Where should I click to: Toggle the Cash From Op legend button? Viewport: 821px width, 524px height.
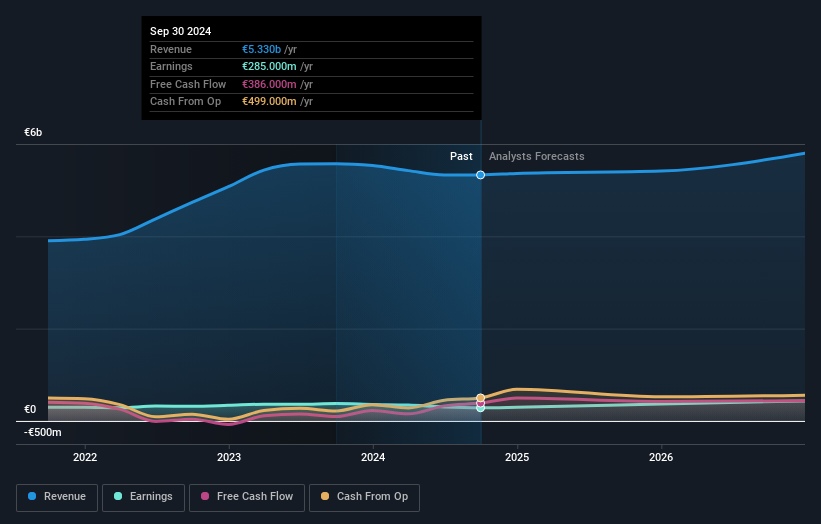[364, 497]
